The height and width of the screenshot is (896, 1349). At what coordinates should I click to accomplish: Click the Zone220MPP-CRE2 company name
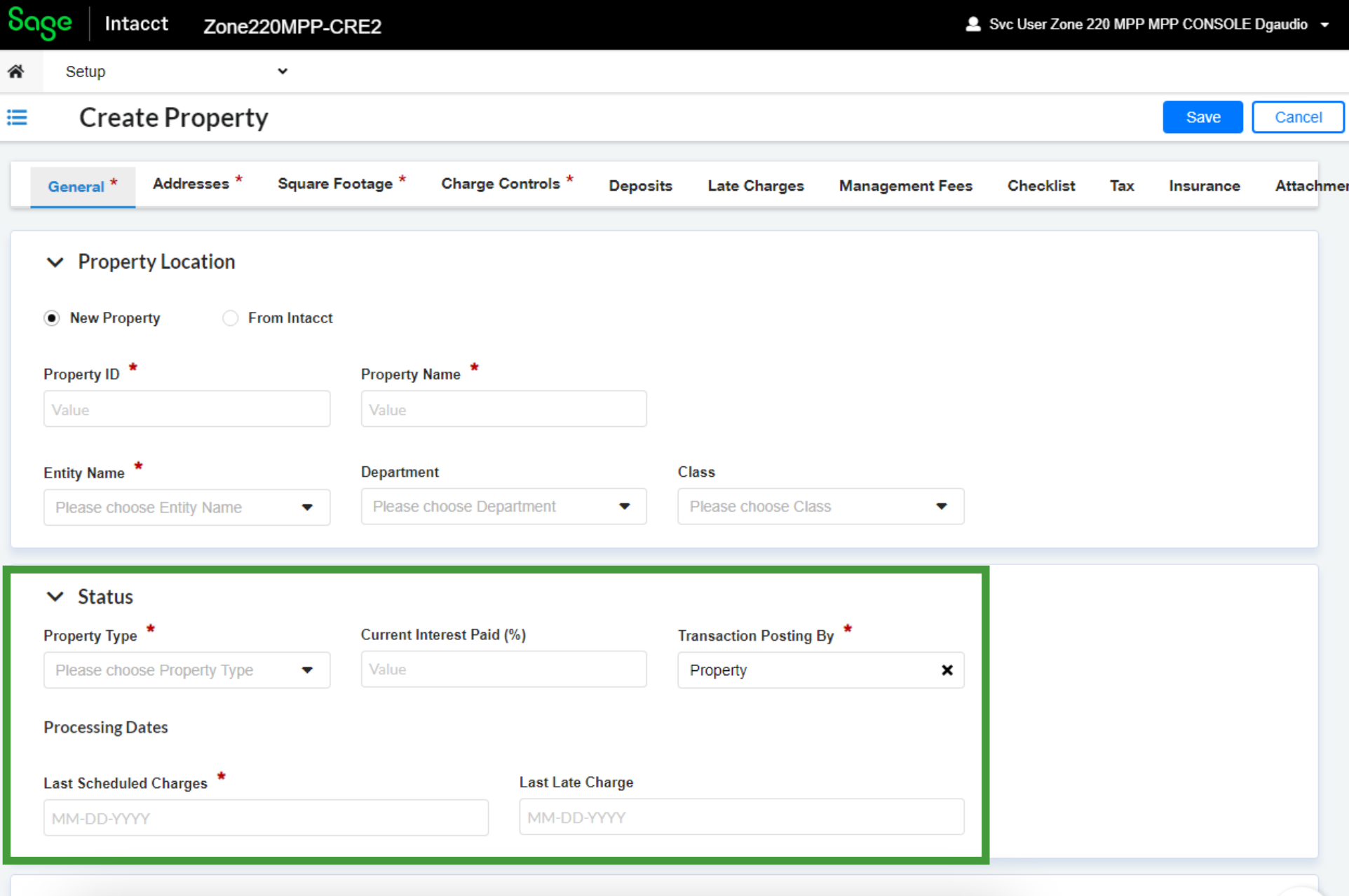point(292,26)
